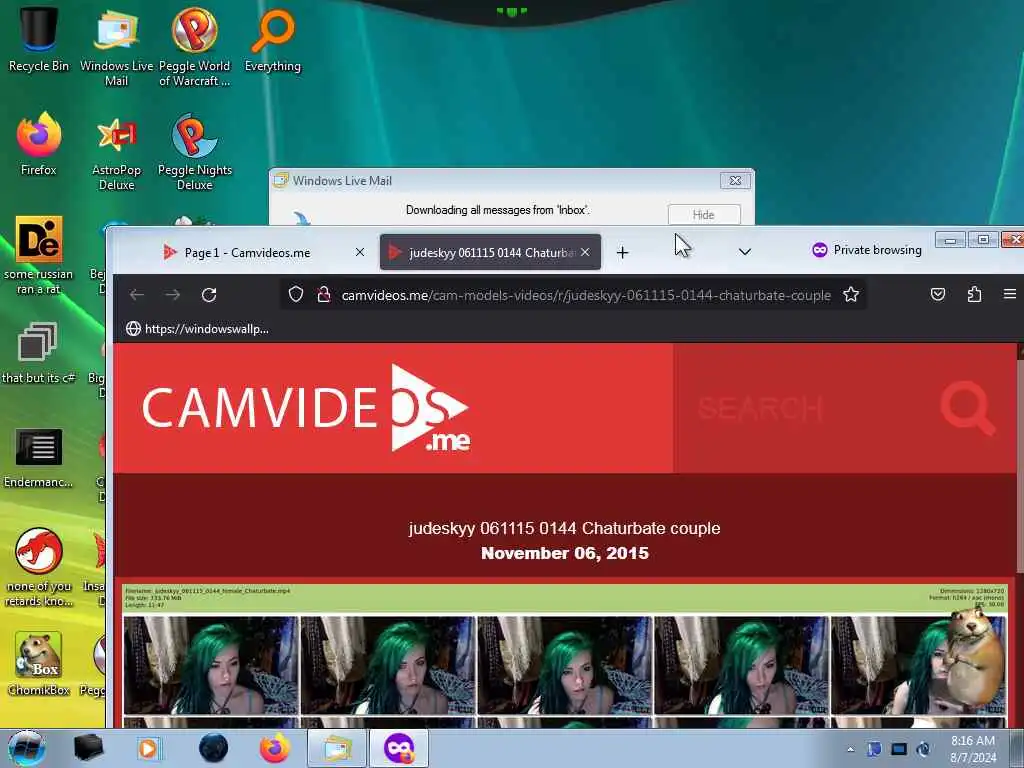This screenshot has width=1024, height=768.
Task: Click Hide in the Windows Live Mail dialog
Action: 704,214
